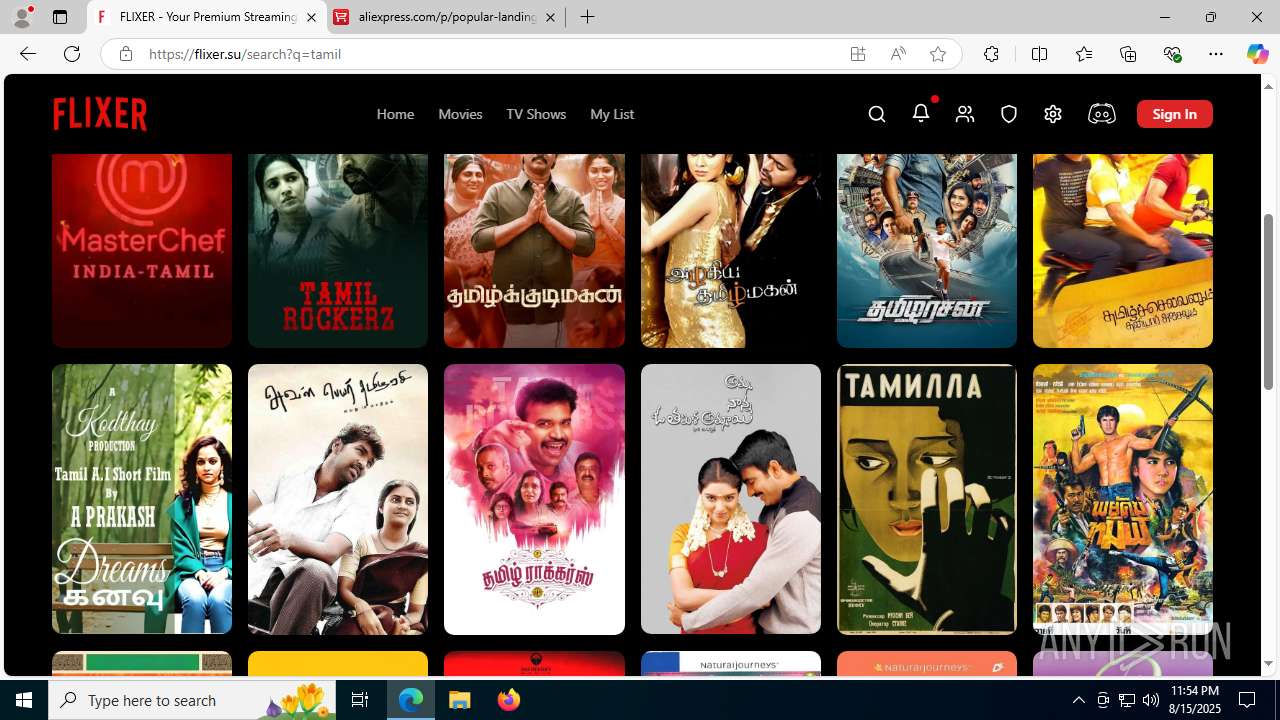Go to Home in Flixer navigation
This screenshot has width=1280, height=720.
pyautogui.click(x=395, y=114)
